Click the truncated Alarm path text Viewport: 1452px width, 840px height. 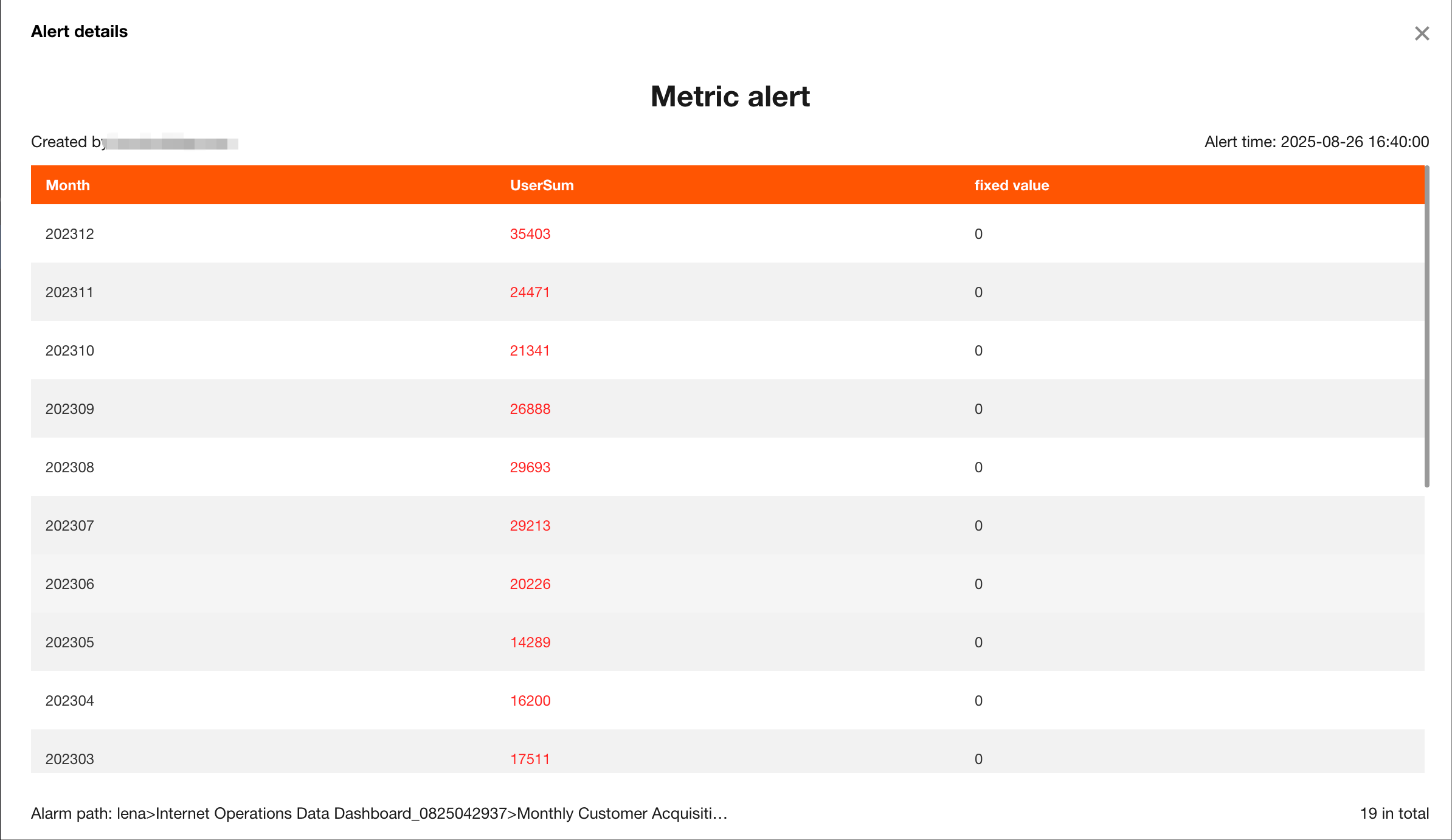379,813
